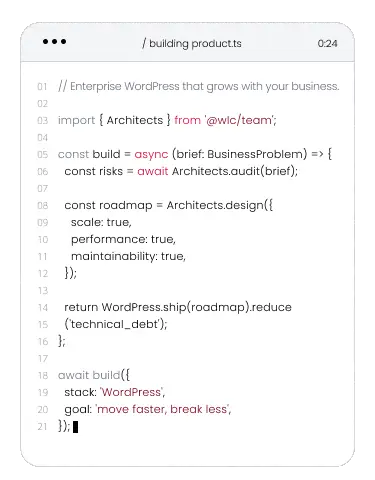Screen dimensions: 375x480
Task: Click 'await build' on line 18
Action: tap(89, 375)
